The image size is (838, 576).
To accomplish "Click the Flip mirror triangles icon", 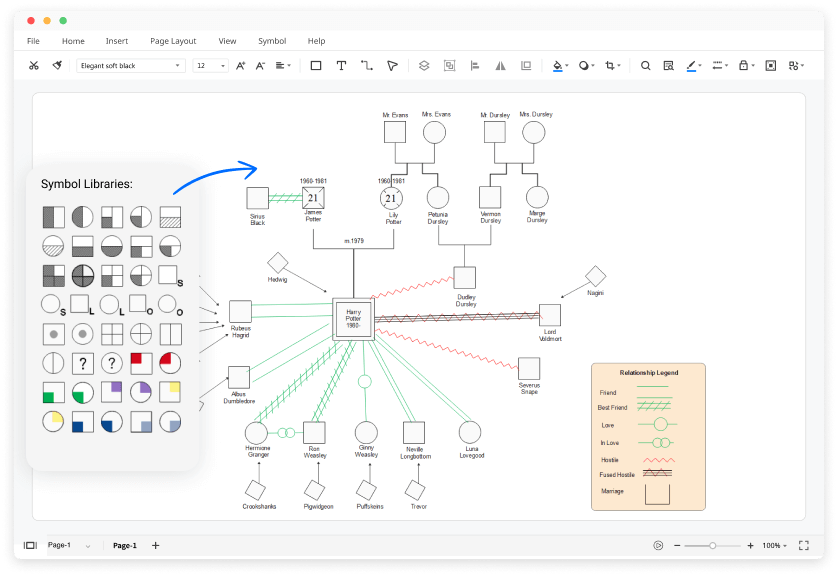I will 500,66.
